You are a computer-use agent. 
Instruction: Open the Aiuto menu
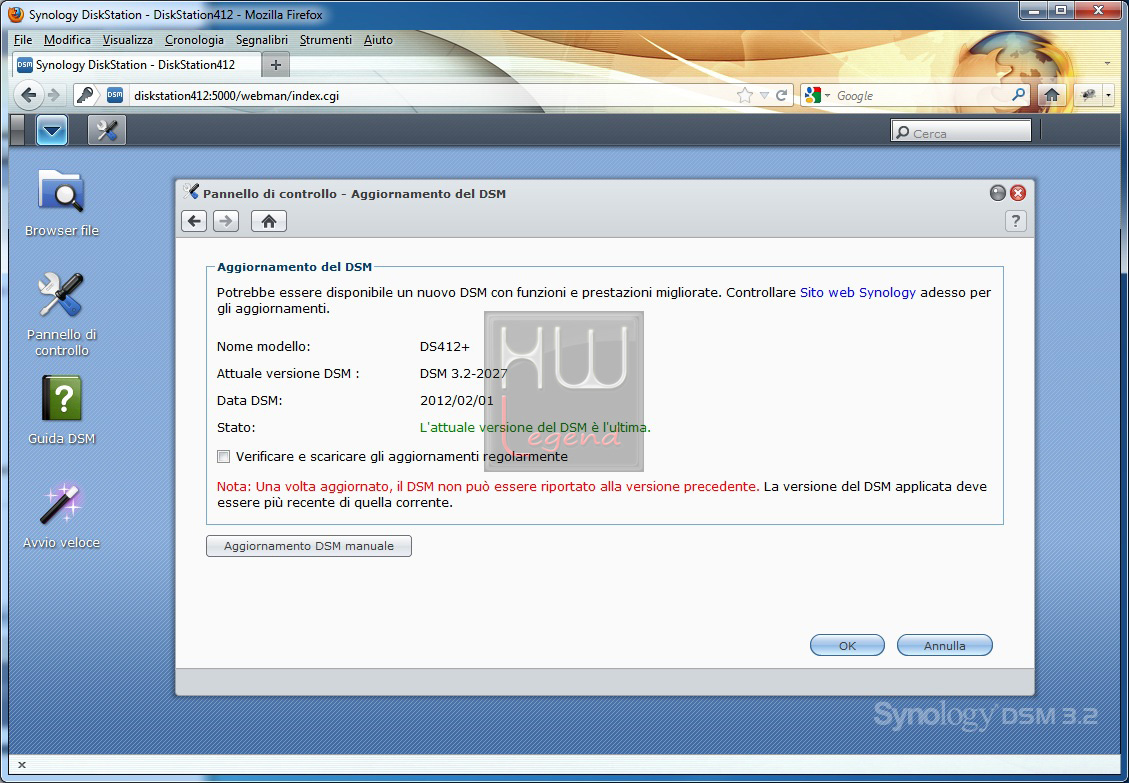click(x=378, y=40)
